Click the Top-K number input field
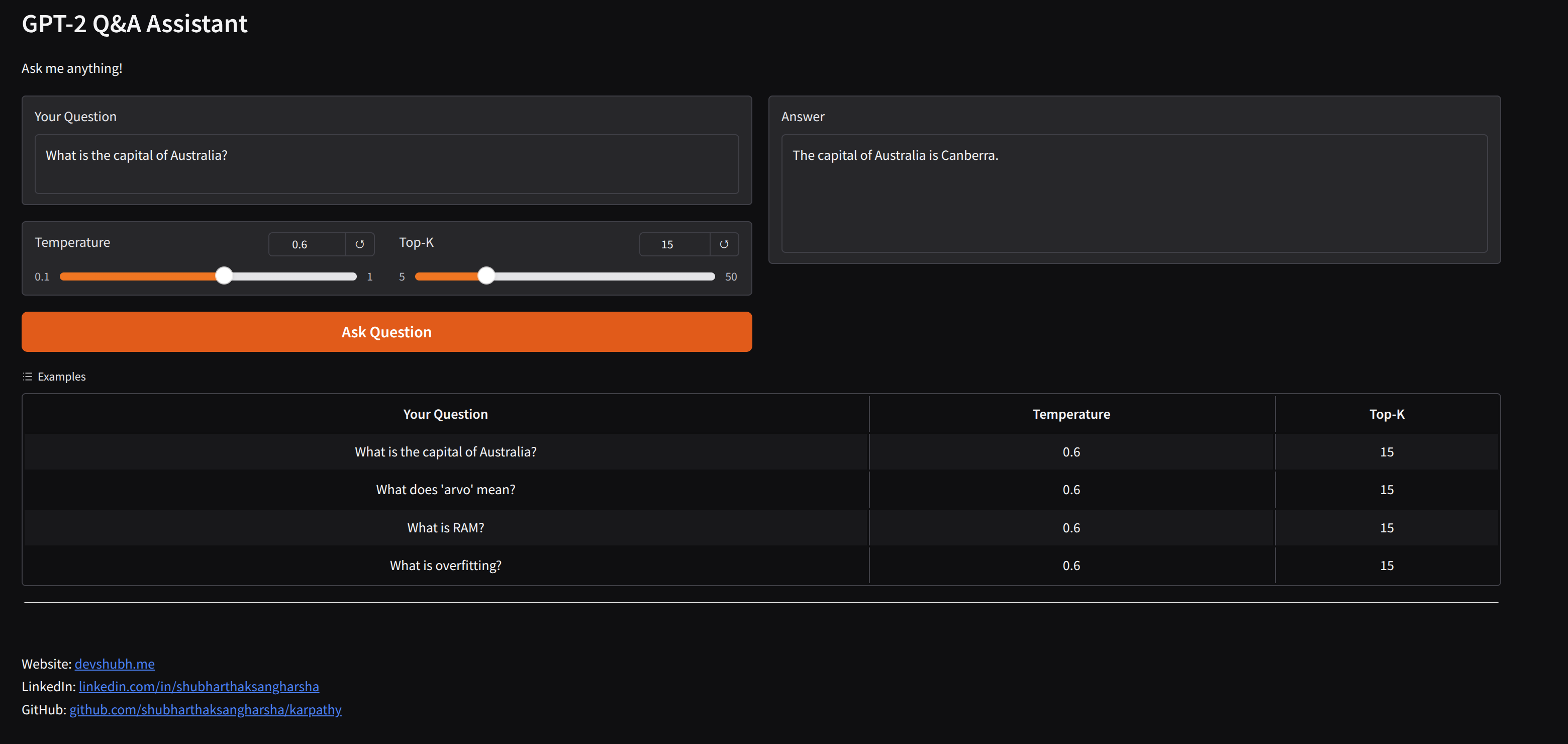The image size is (1568, 744). pyautogui.click(x=674, y=244)
